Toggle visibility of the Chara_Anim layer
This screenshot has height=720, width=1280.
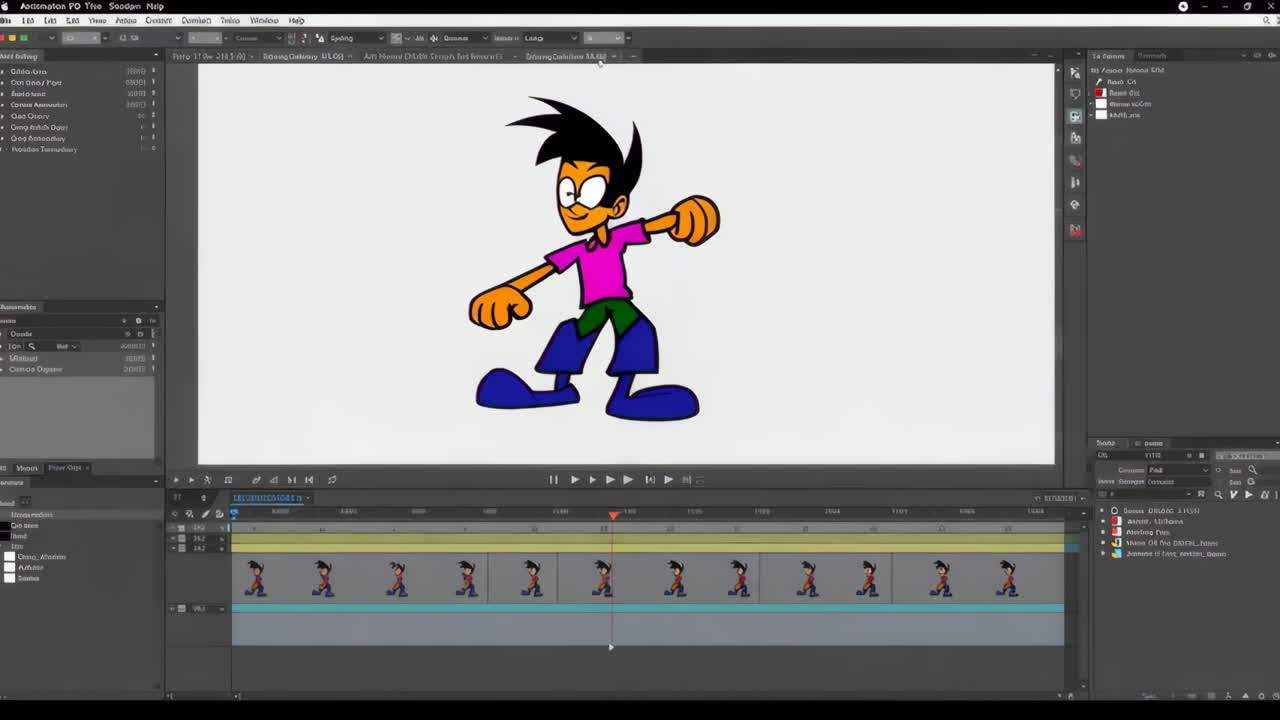pyautogui.click(x=9, y=556)
